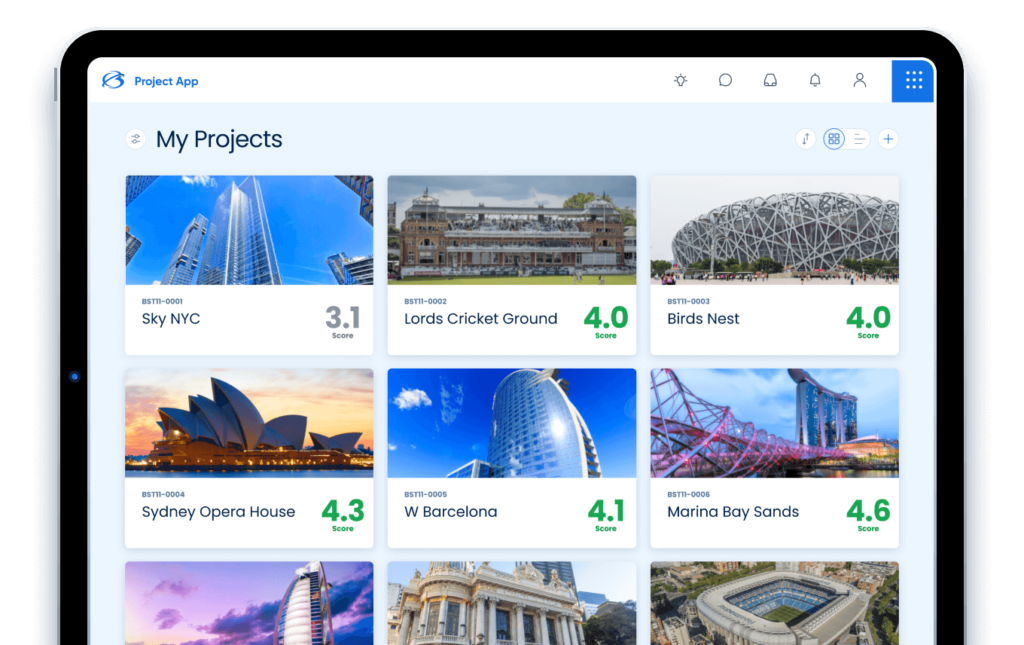1024x645 pixels.
Task: Switch to list view
Action: point(859,139)
